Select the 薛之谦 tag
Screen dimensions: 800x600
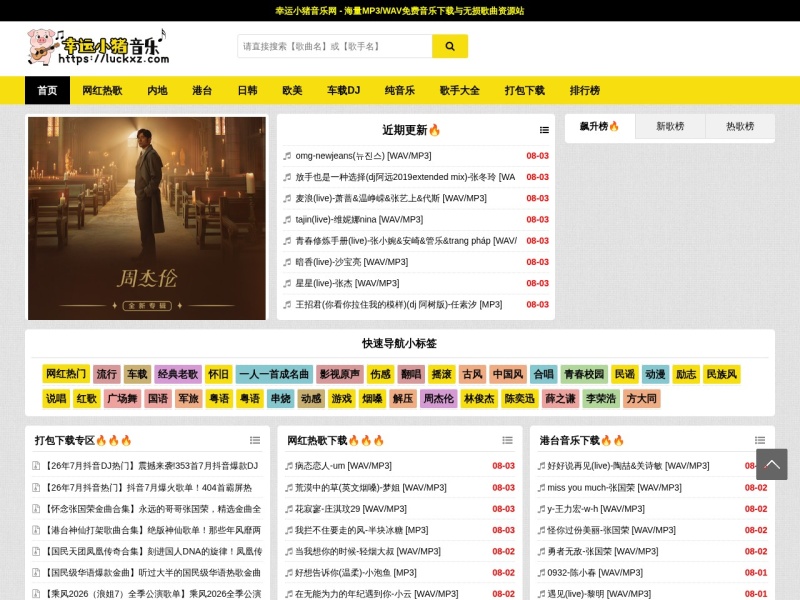[560, 398]
